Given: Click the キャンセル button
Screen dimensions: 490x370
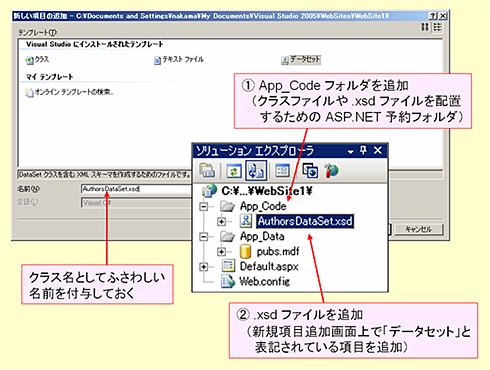Looking at the screenshot, I should click(419, 229).
